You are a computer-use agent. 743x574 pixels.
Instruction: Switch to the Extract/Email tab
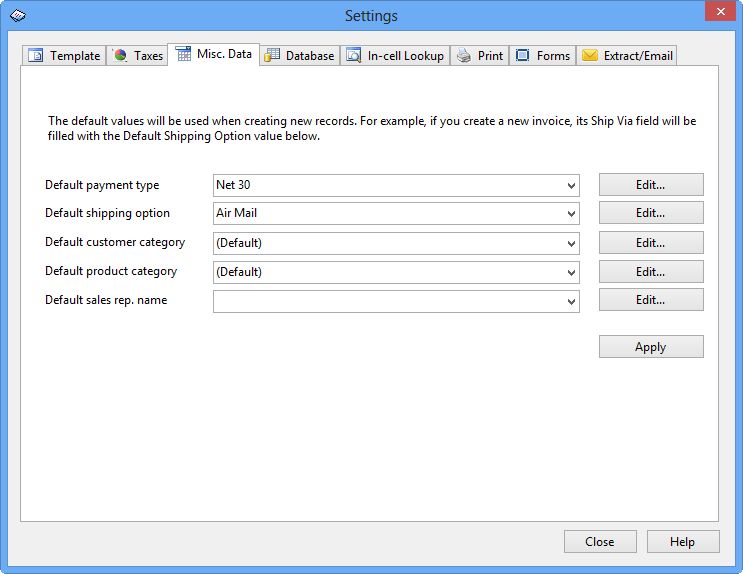coord(626,55)
